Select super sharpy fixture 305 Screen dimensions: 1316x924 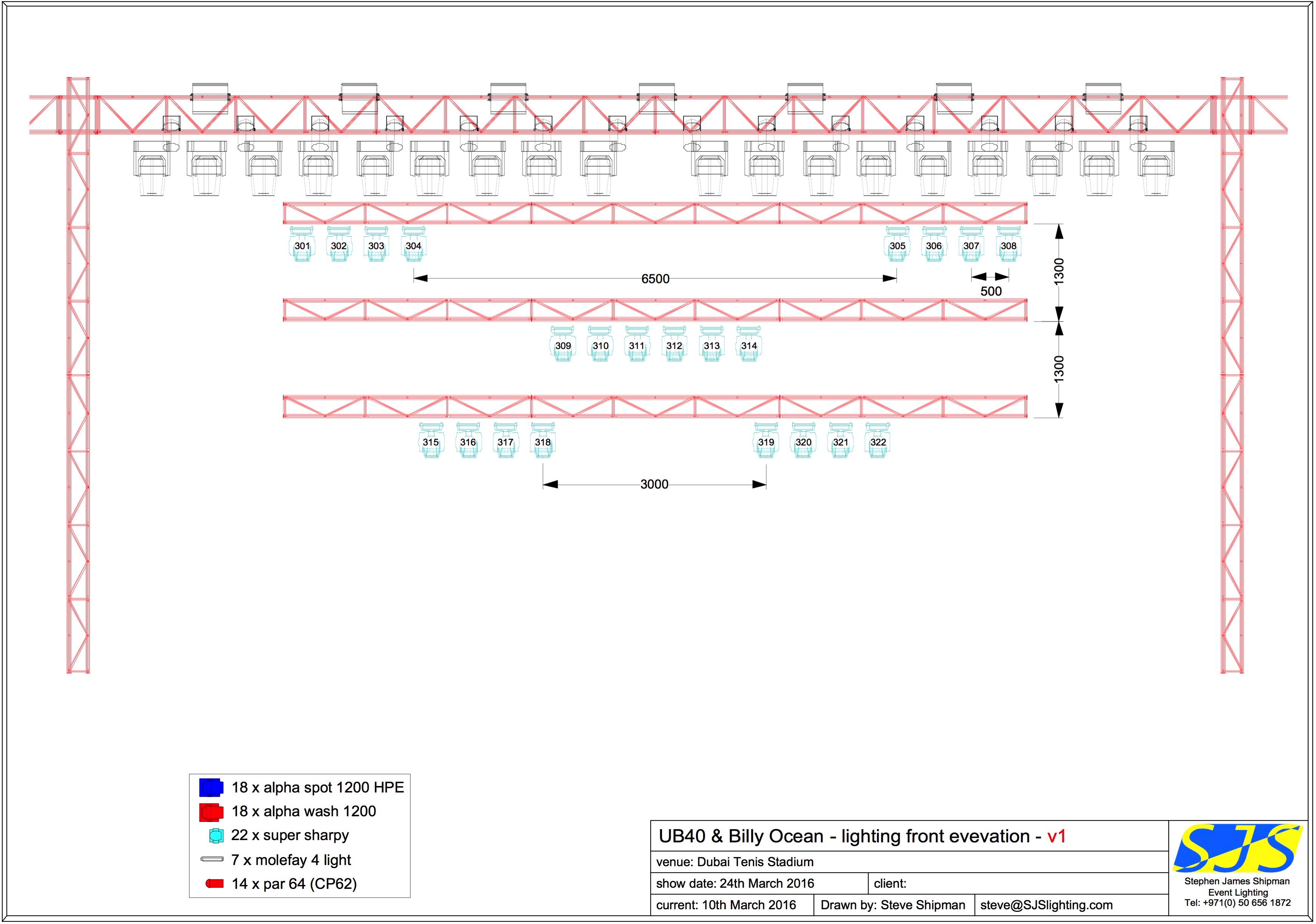tap(897, 245)
